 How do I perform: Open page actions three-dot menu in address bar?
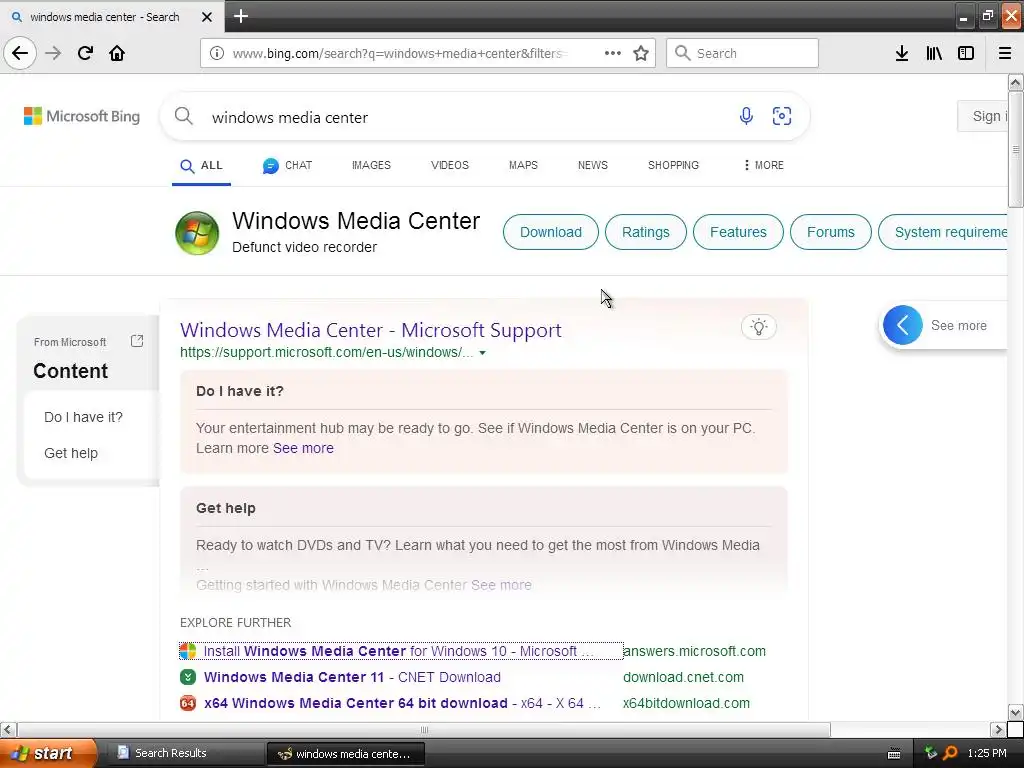click(613, 53)
